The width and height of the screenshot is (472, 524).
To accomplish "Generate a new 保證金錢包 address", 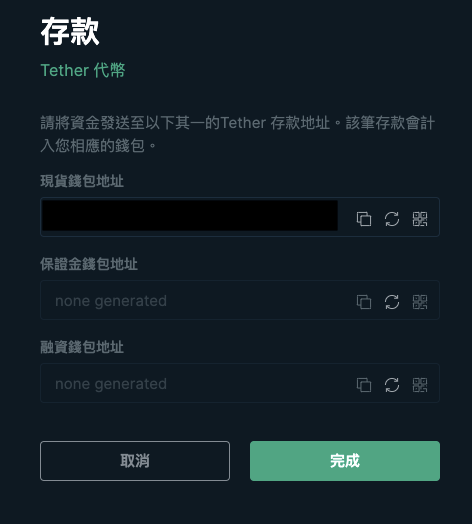I will click(392, 302).
